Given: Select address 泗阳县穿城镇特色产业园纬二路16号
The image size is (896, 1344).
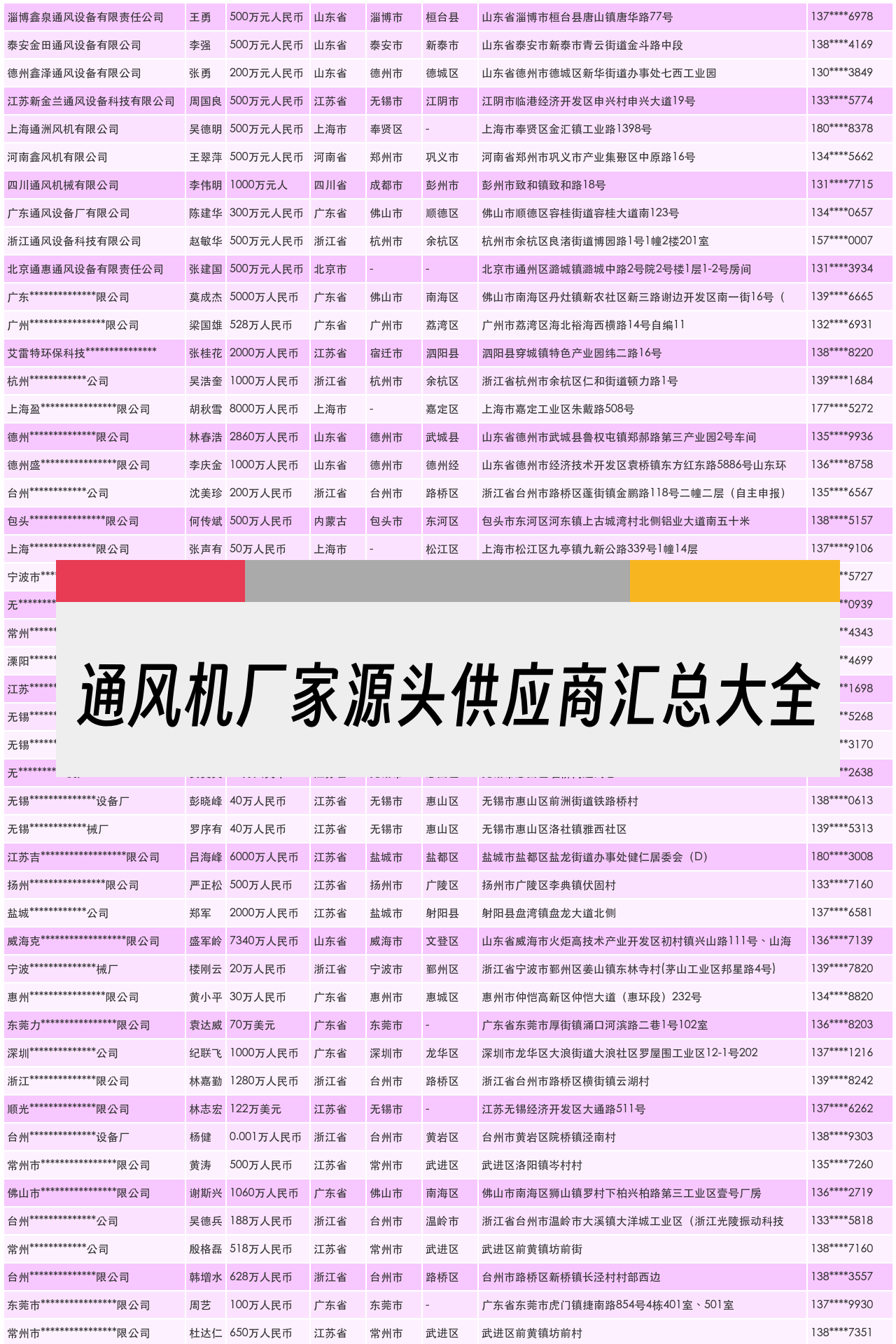Looking at the screenshot, I should (572, 353).
